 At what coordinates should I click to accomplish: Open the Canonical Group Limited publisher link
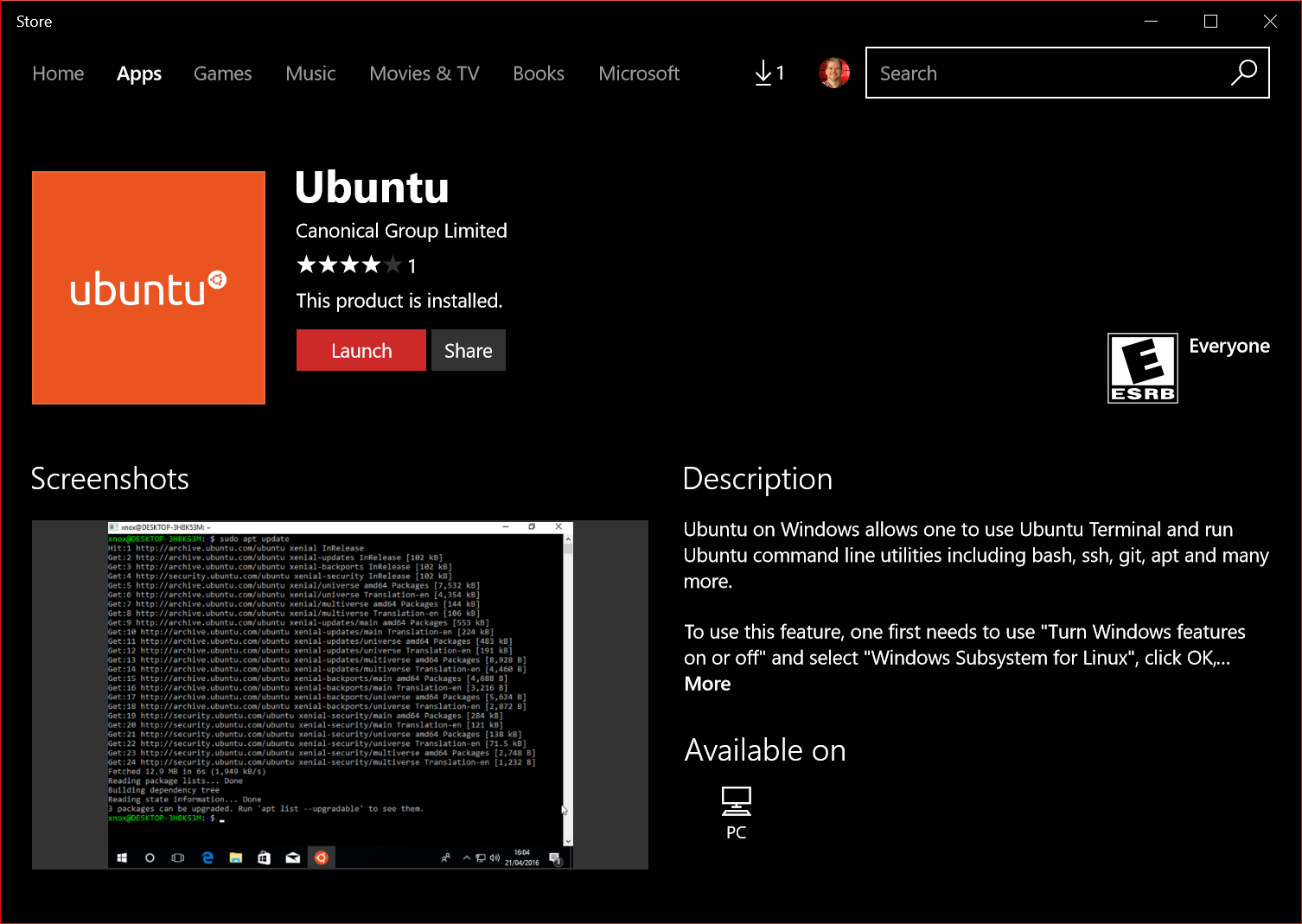[401, 231]
